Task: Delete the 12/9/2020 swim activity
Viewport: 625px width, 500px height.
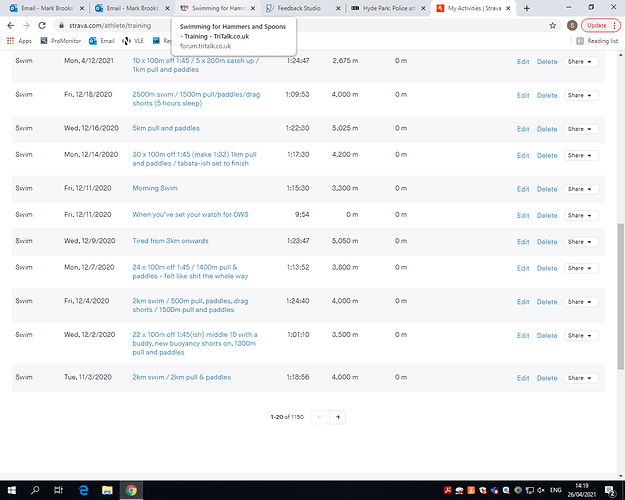Action: tap(547, 242)
